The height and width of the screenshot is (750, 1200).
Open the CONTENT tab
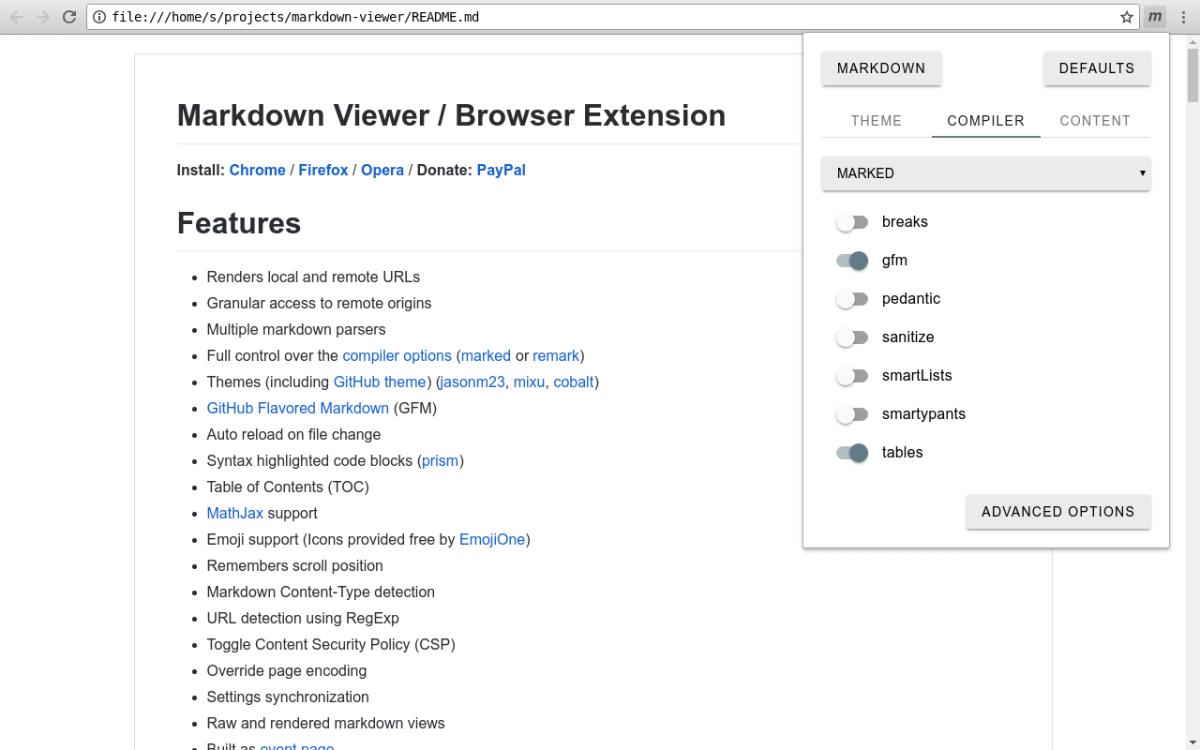1095,120
